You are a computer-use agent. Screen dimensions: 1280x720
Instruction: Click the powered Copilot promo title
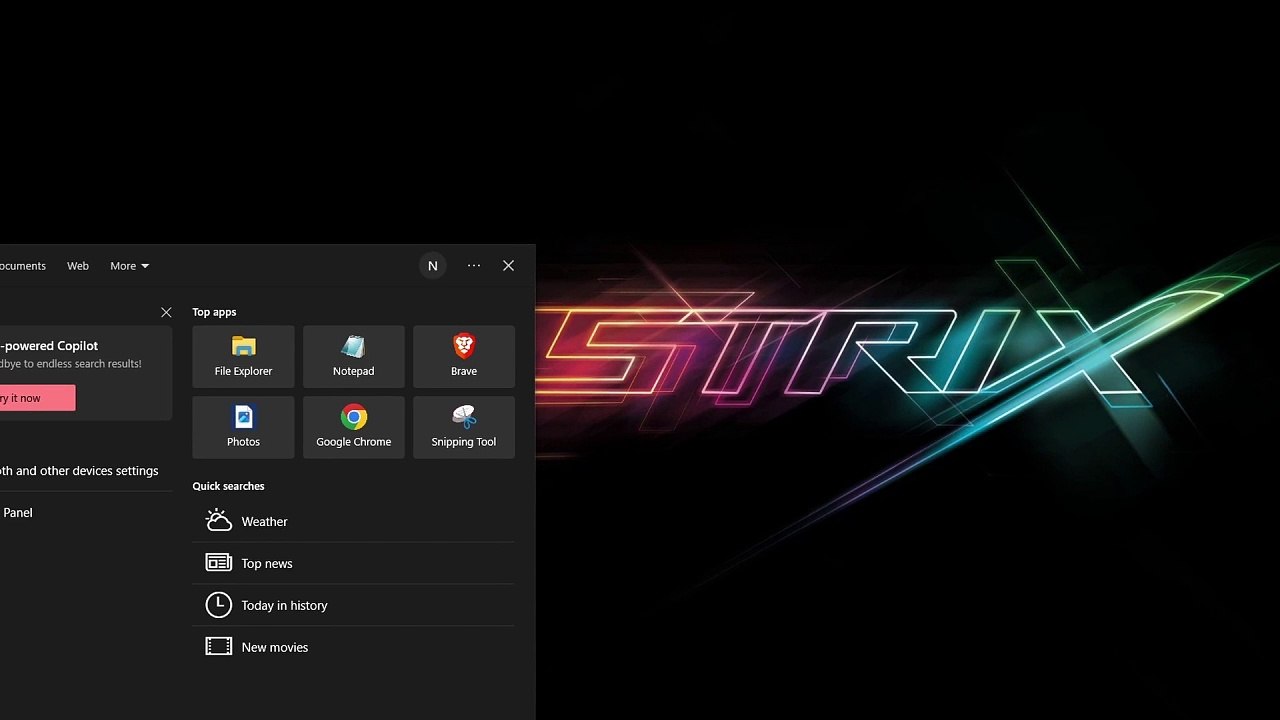click(49, 346)
